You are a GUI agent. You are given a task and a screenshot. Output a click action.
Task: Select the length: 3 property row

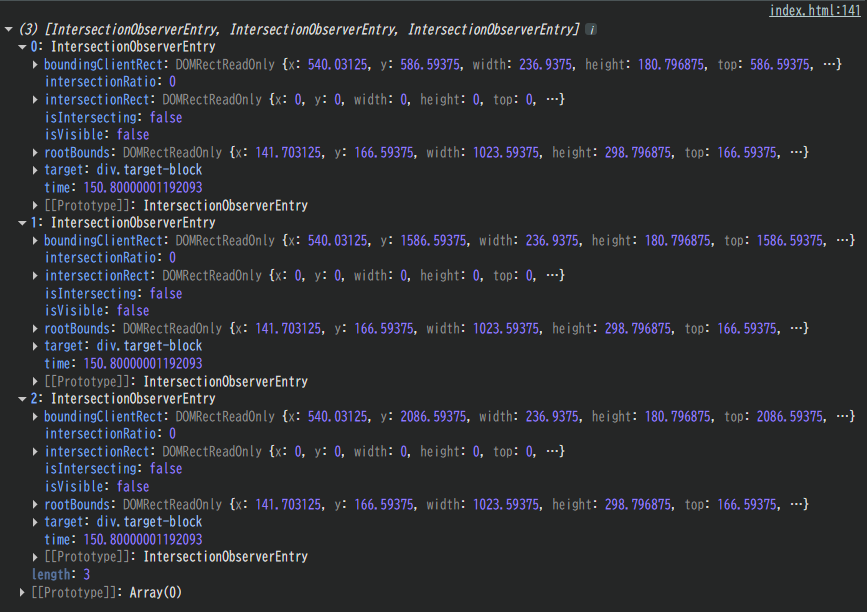pyautogui.click(x=60, y=575)
